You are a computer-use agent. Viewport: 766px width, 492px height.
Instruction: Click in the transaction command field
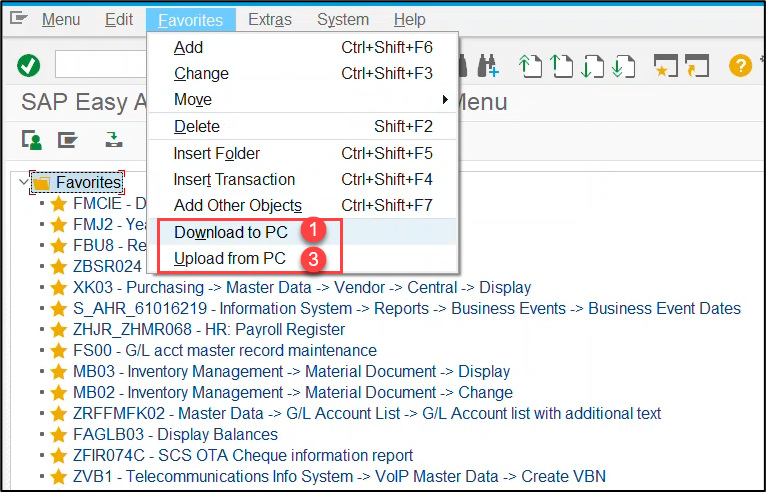[x=102, y=65]
